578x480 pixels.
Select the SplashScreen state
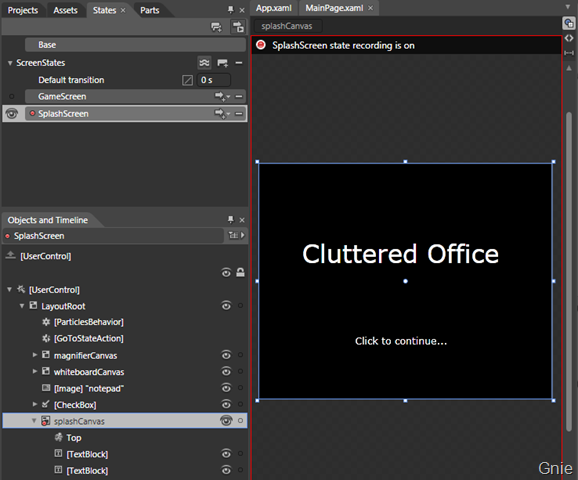tap(135, 114)
